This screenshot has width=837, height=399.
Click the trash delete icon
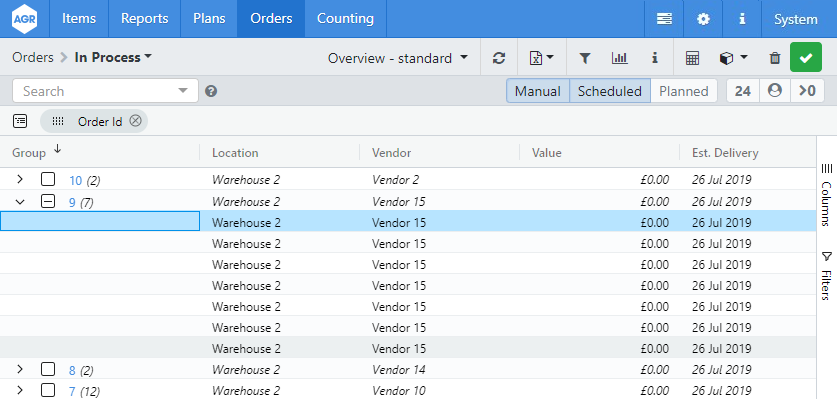tap(775, 58)
